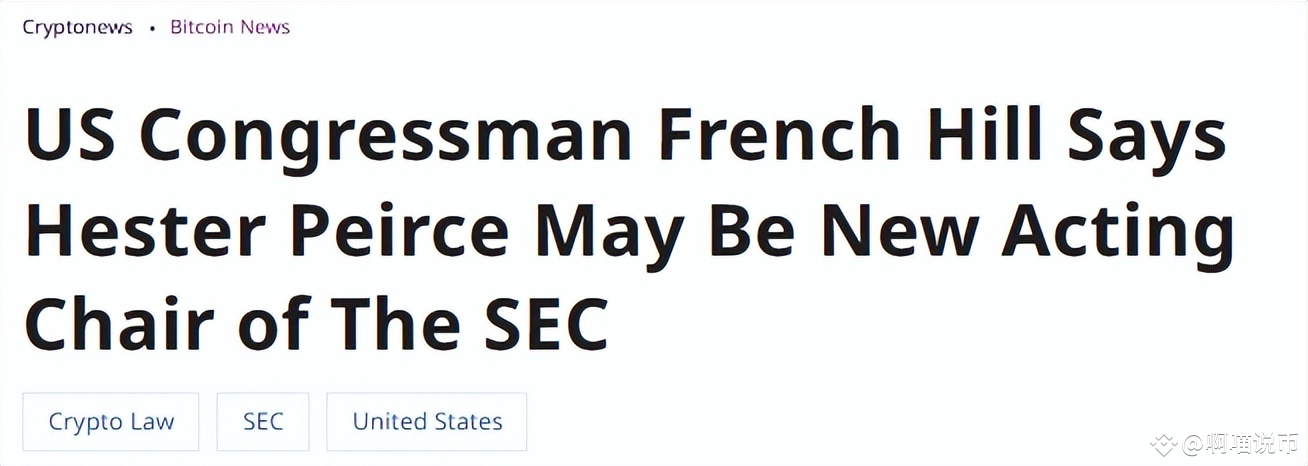Click "Chair" in the headline's last line
The width and height of the screenshot is (1308, 466).
pos(120,325)
